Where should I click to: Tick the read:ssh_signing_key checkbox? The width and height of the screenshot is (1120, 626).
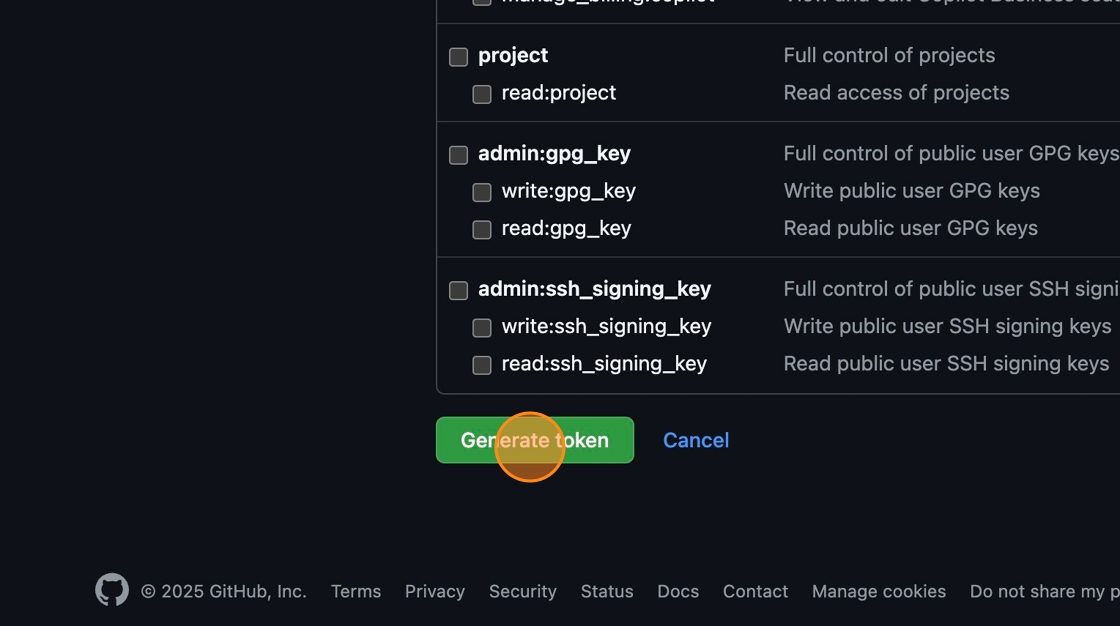[482, 365]
